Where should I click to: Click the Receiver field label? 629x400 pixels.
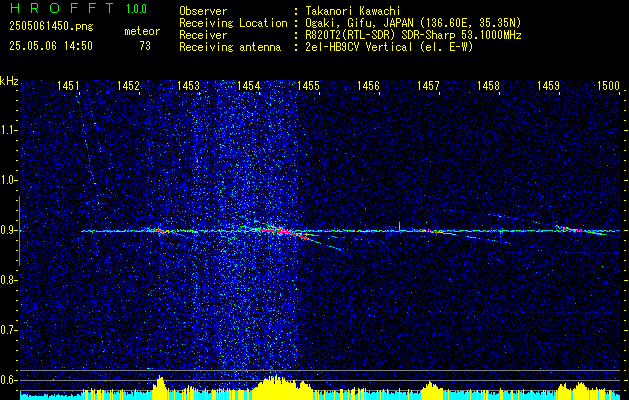coord(203,35)
